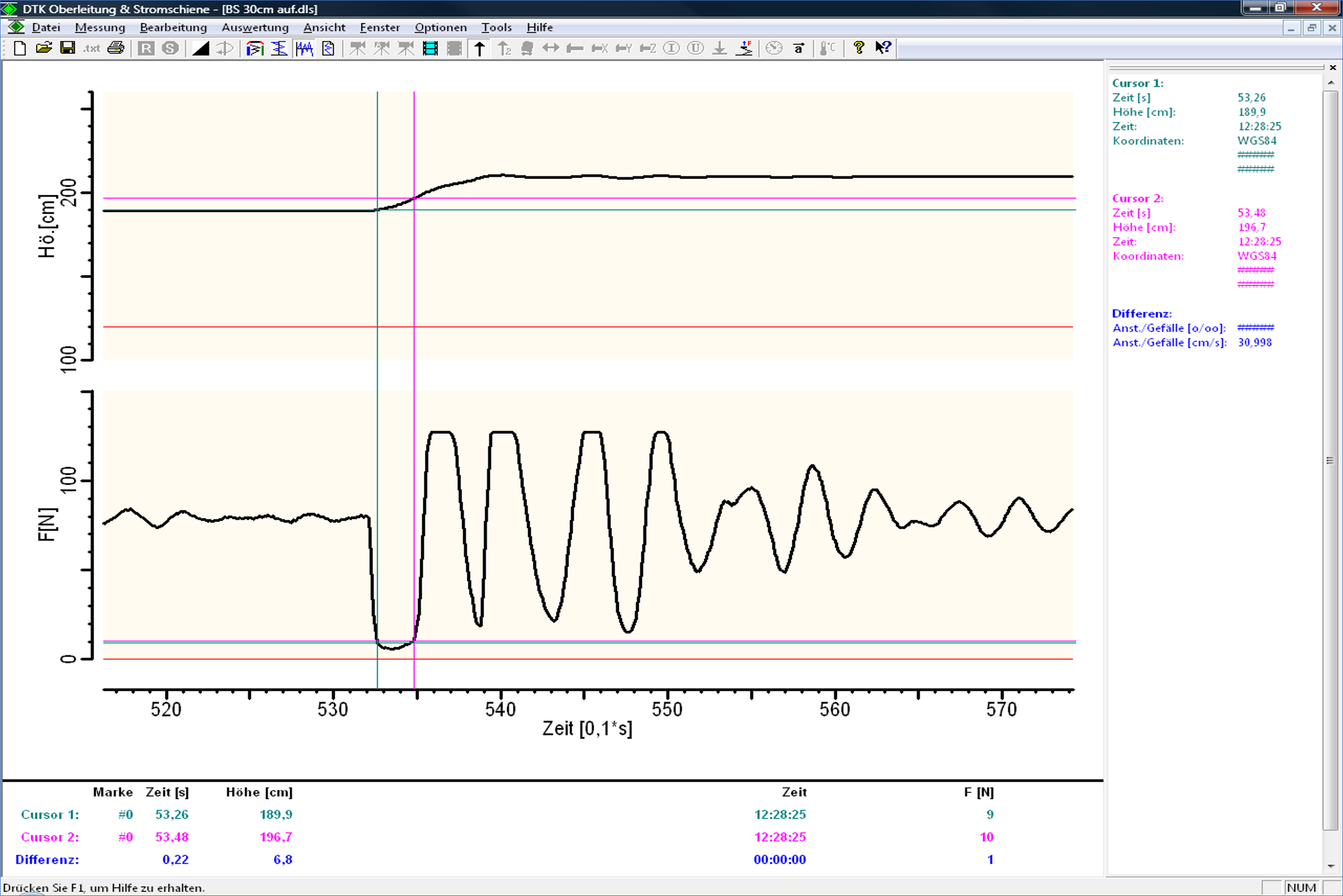This screenshot has width=1343, height=896.
Task: Click the black triangle ramp icon
Action: [x=200, y=48]
